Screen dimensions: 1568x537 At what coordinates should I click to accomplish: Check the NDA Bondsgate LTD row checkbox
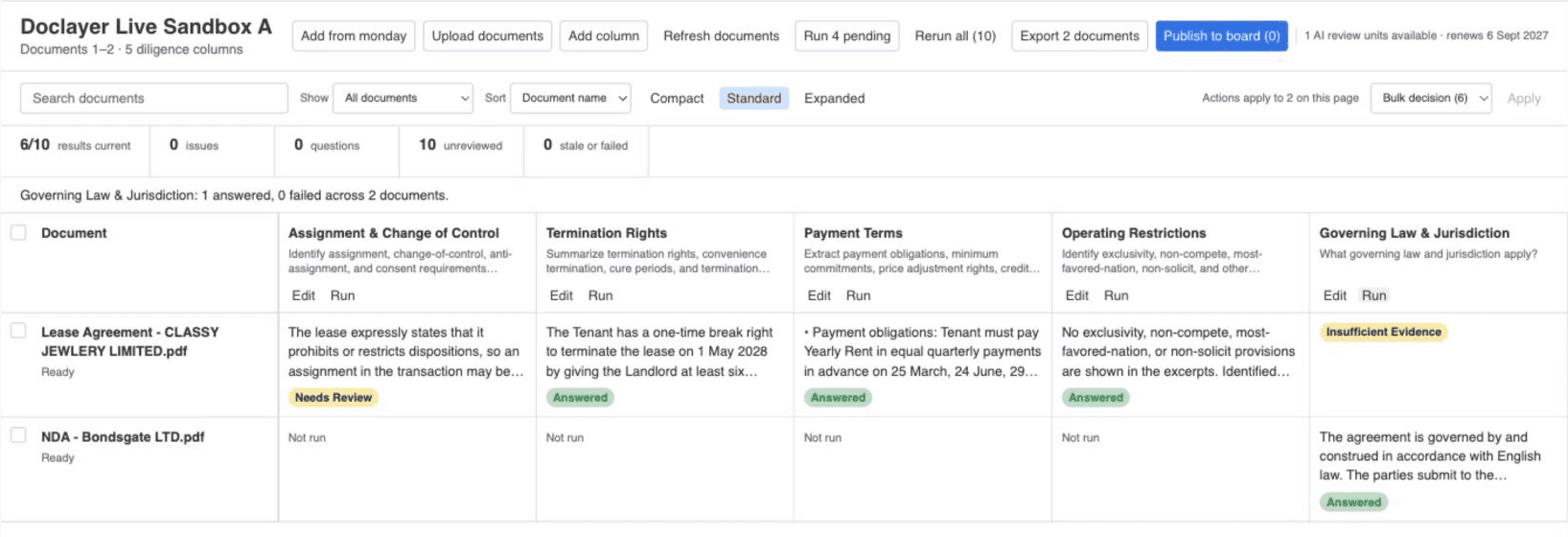(18, 435)
